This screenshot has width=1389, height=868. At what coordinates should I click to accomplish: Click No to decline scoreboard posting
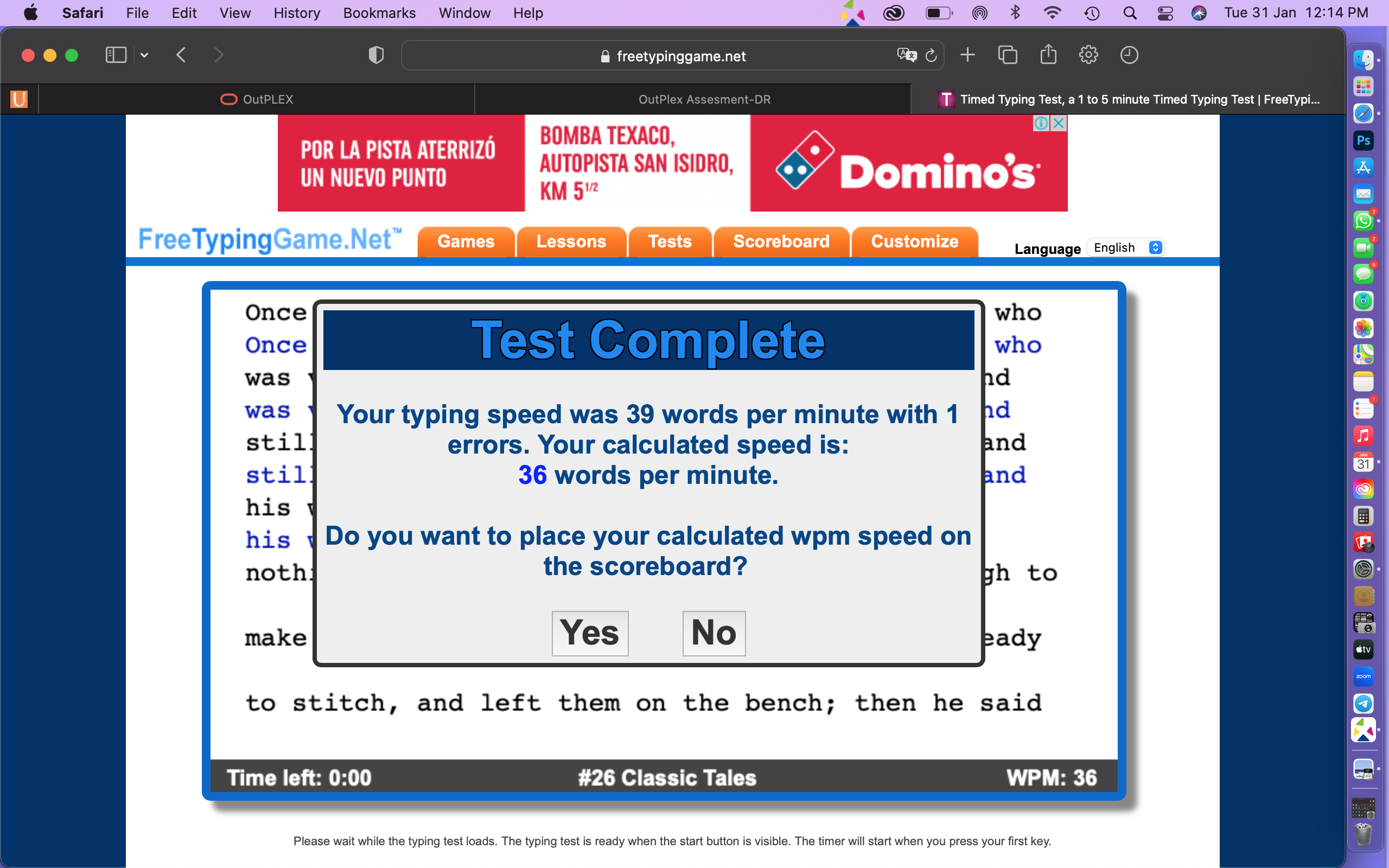pyautogui.click(x=713, y=633)
